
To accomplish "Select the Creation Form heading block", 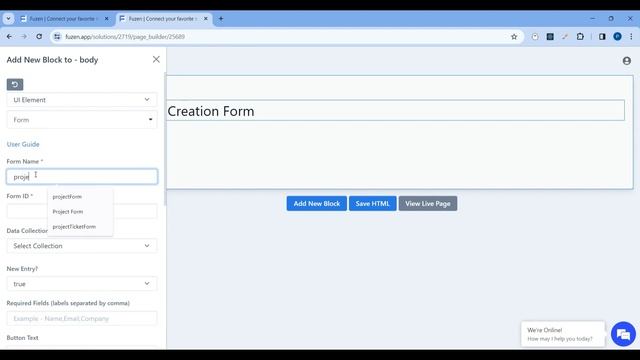I will point(396,111).
